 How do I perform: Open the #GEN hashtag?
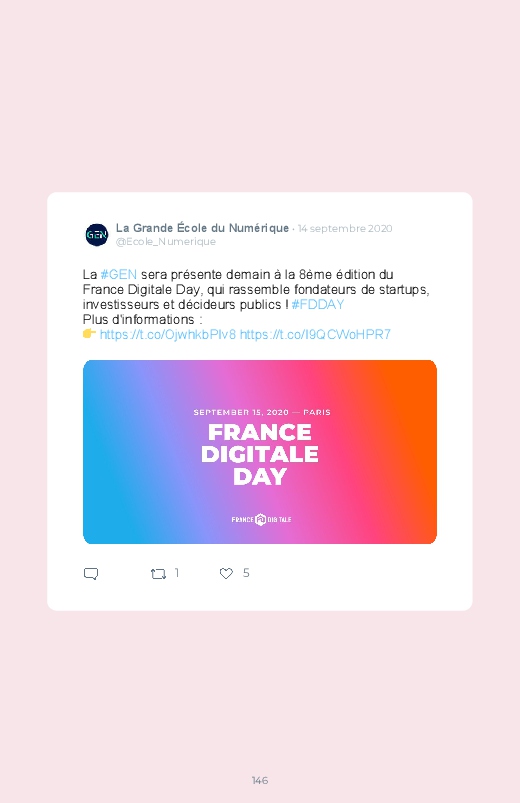tap(119, 274)
